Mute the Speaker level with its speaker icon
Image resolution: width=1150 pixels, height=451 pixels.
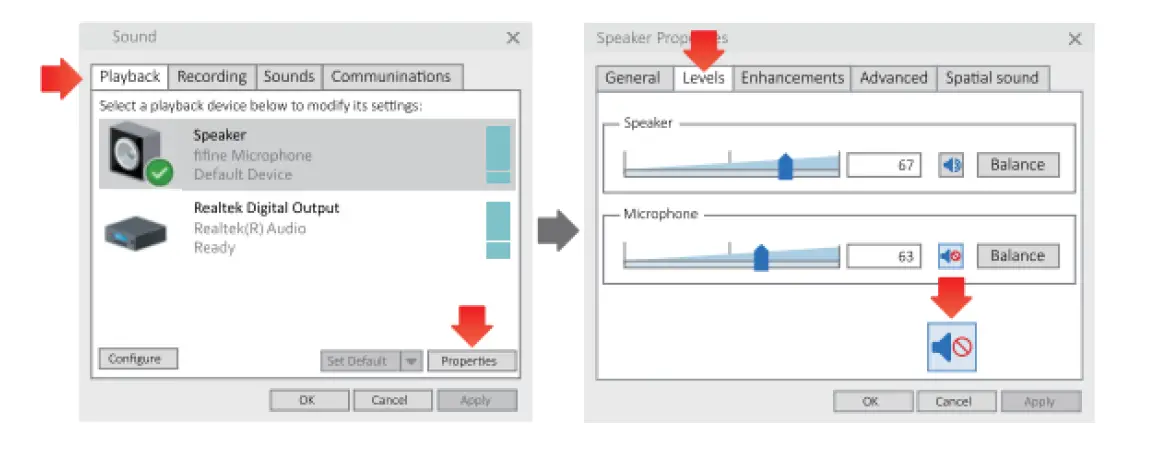[x=950, y=165]
